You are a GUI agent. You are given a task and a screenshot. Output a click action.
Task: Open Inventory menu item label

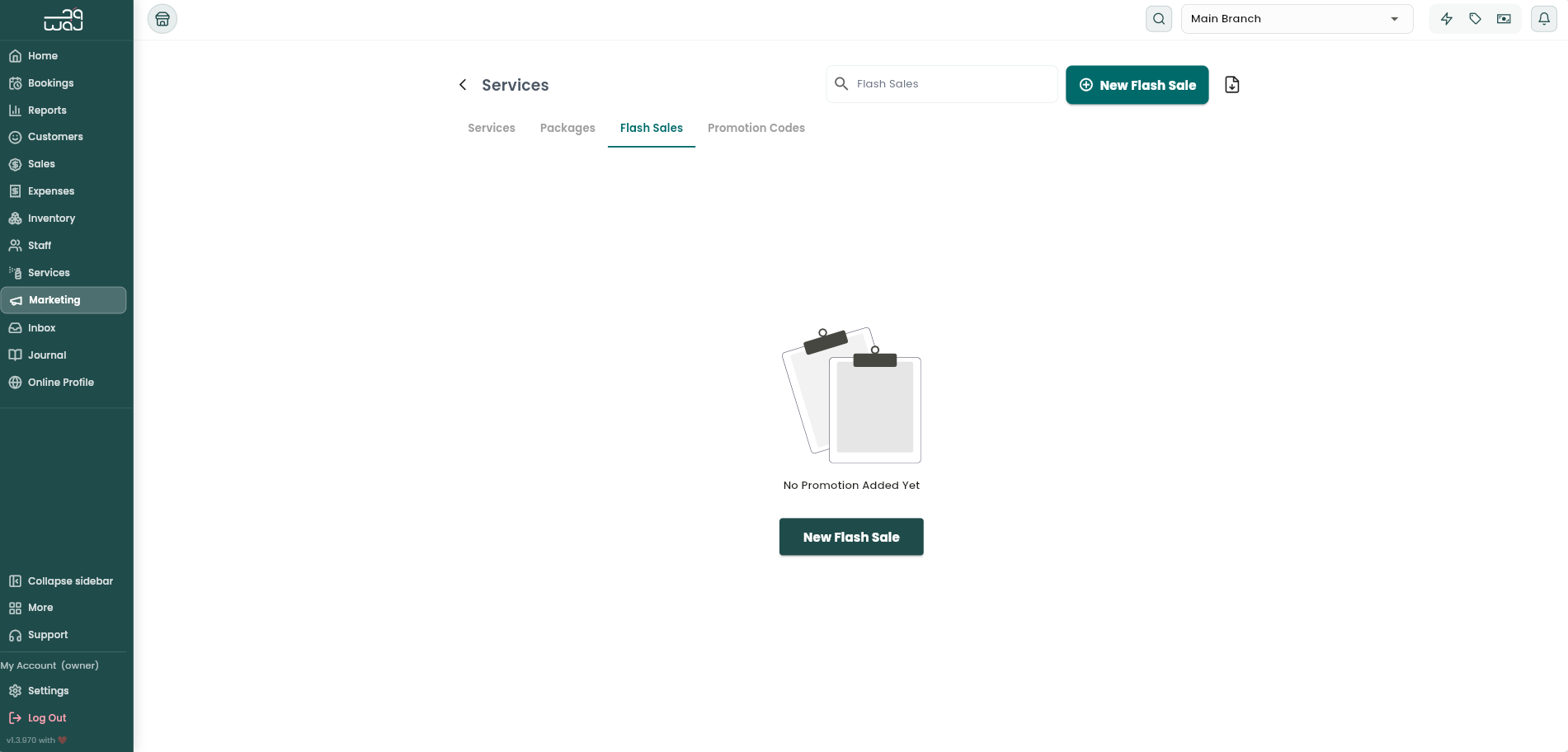pos(51,219)
